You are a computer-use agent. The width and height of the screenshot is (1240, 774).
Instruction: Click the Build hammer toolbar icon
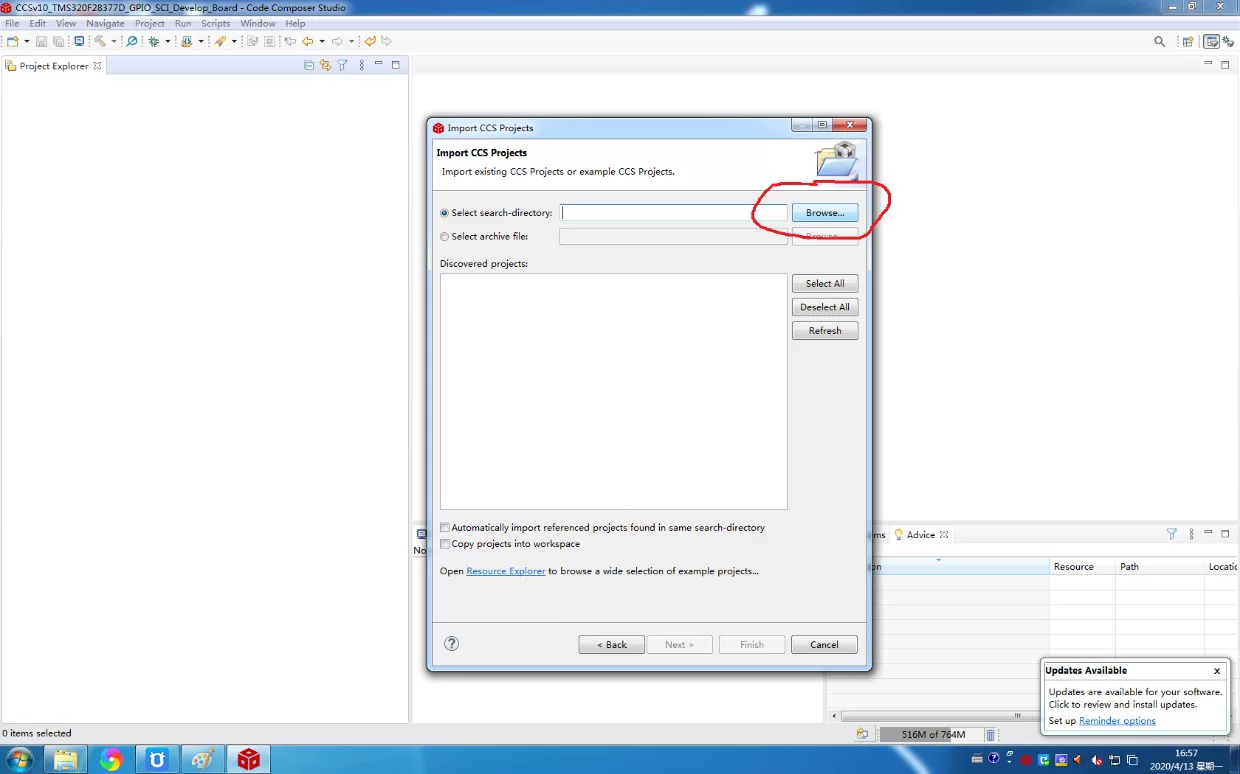click(99, 41)
